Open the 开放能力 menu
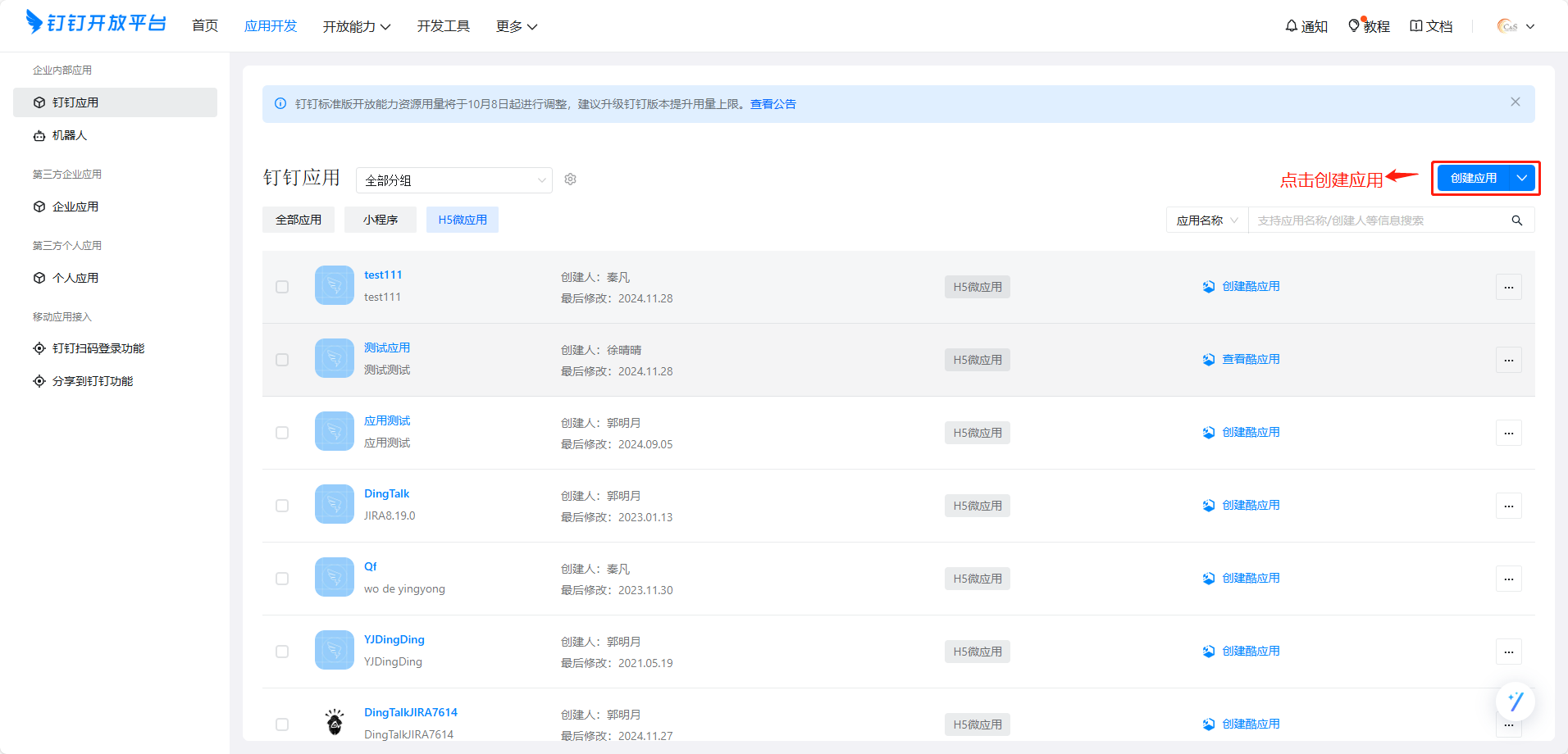 [356, 26]
